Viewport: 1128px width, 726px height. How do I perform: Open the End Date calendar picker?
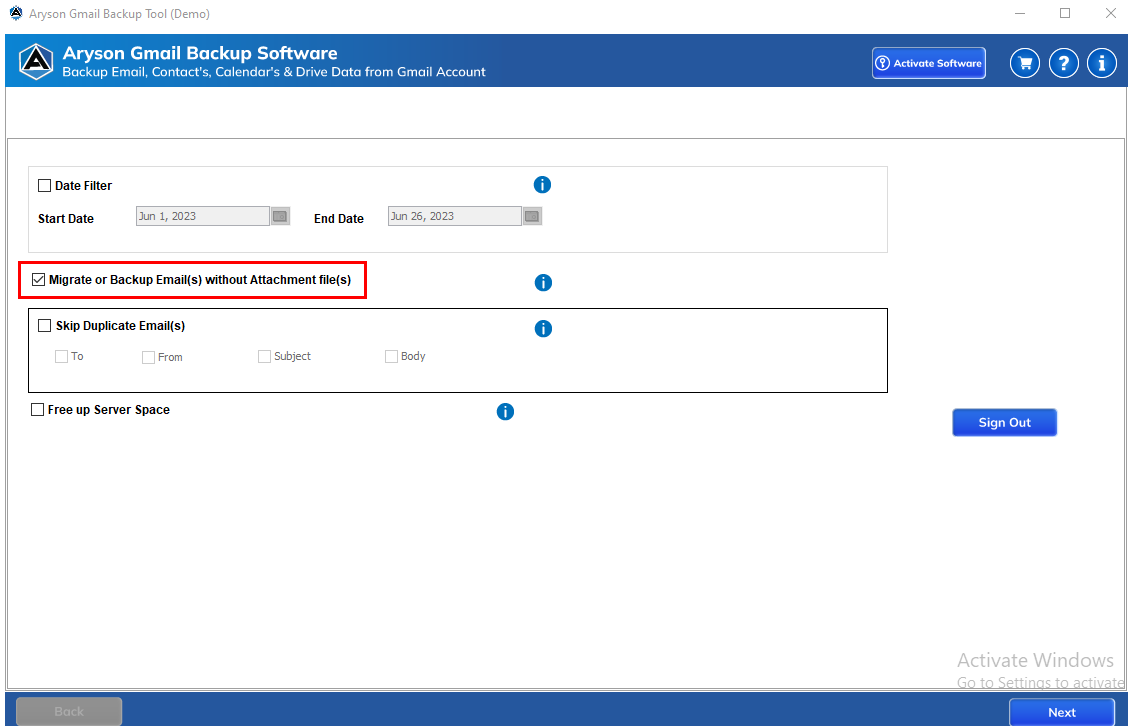click(x=532, y=216)
